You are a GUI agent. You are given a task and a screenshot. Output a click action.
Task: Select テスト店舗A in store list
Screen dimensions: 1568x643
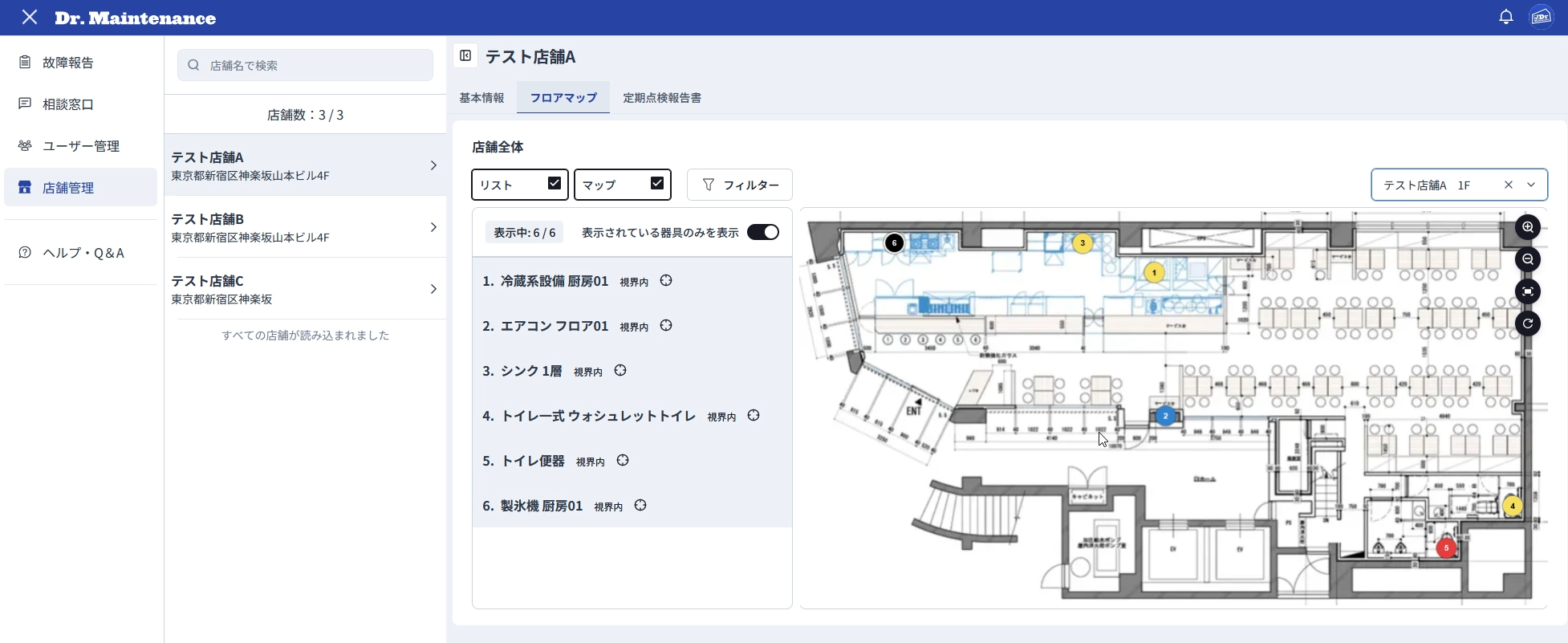305,165
